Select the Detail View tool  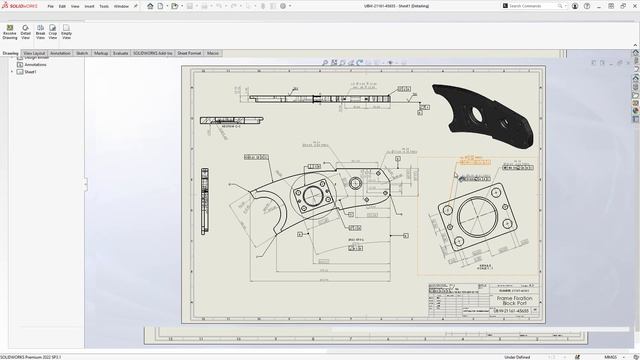(x=25, y=32)
